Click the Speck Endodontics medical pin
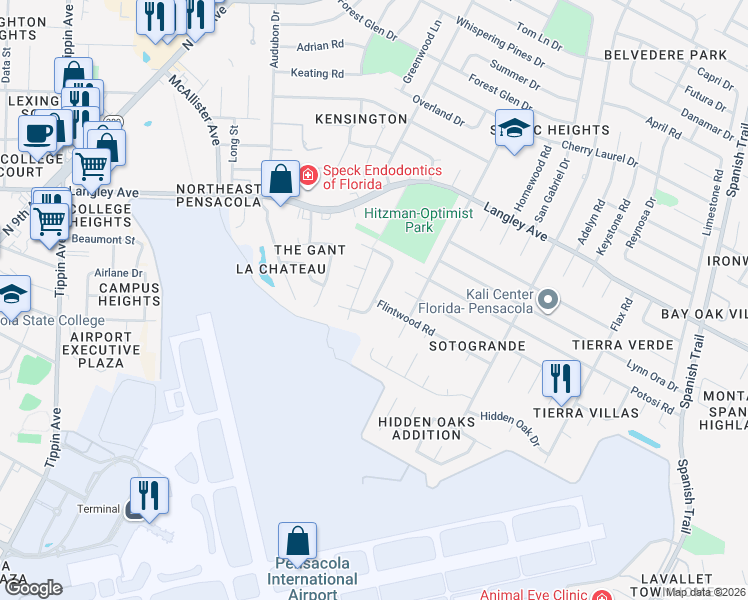The image size is (748, 600). 308,176
